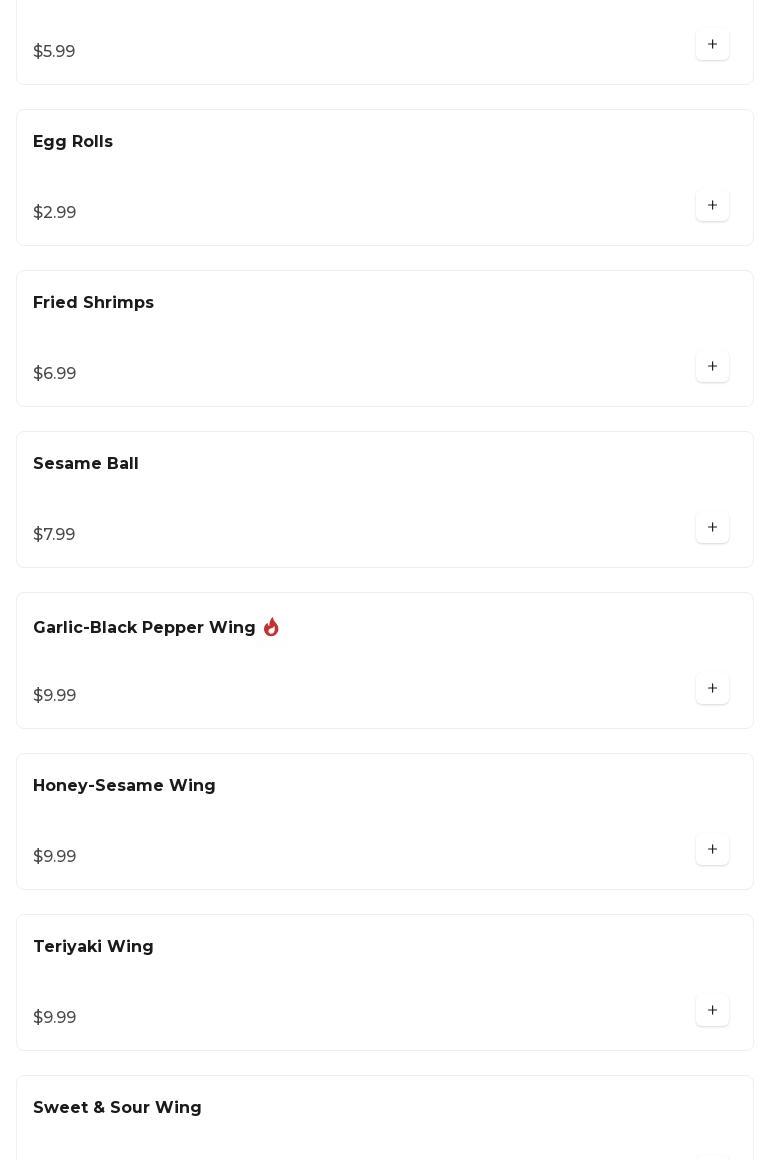Add Garlic-Black Pepper Wing via plus icon

click(712, 688)
